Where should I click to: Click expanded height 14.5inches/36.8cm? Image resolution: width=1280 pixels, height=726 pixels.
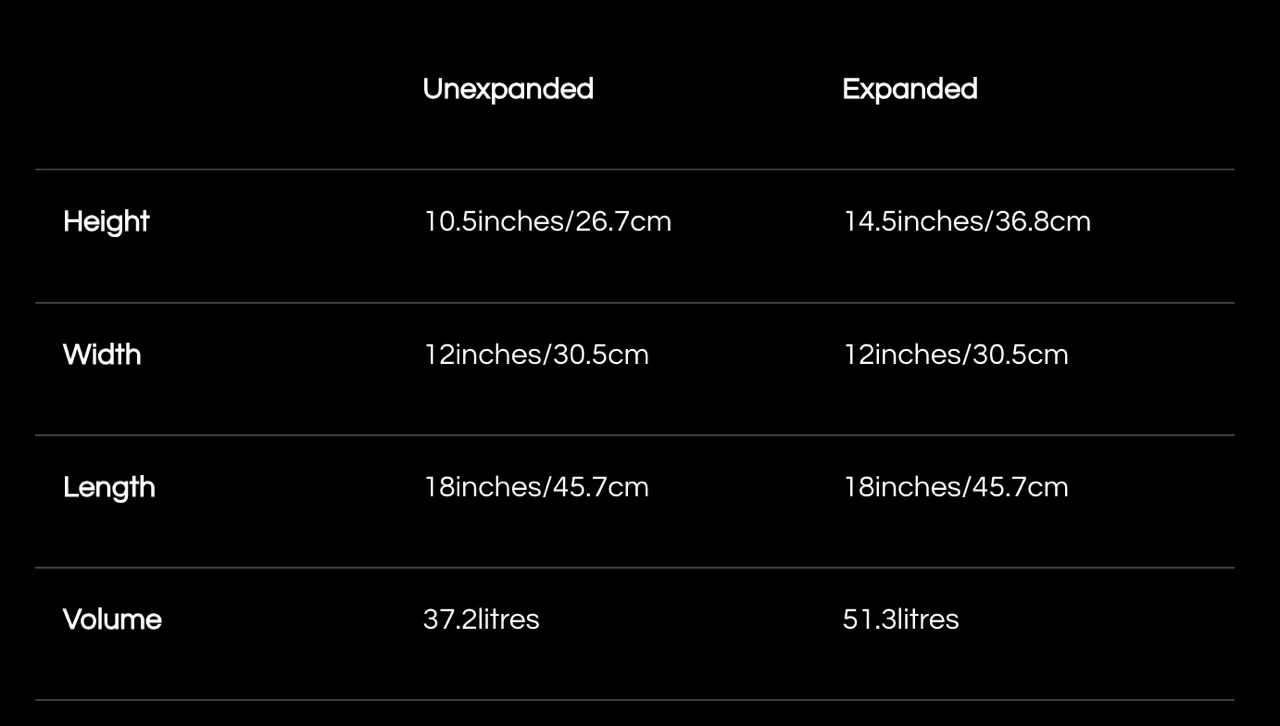pos(966,221)
